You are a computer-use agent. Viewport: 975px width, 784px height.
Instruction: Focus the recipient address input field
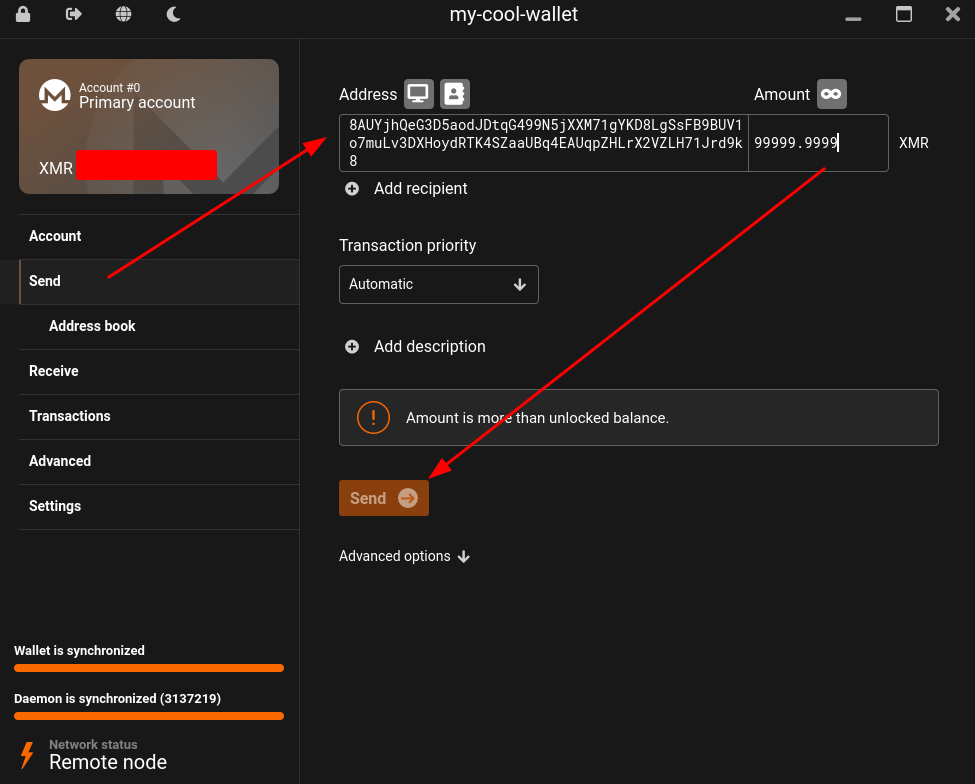click(543, 143)
